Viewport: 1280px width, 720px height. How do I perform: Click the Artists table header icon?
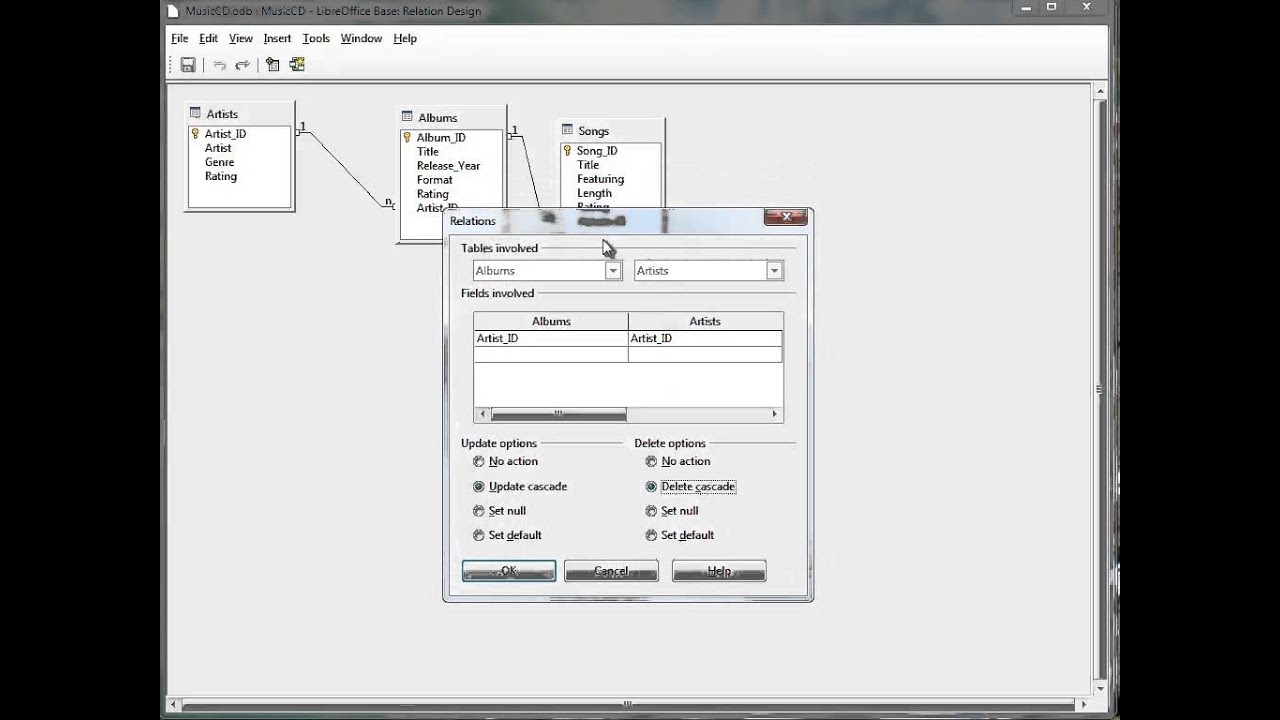(x=195, y=113)
